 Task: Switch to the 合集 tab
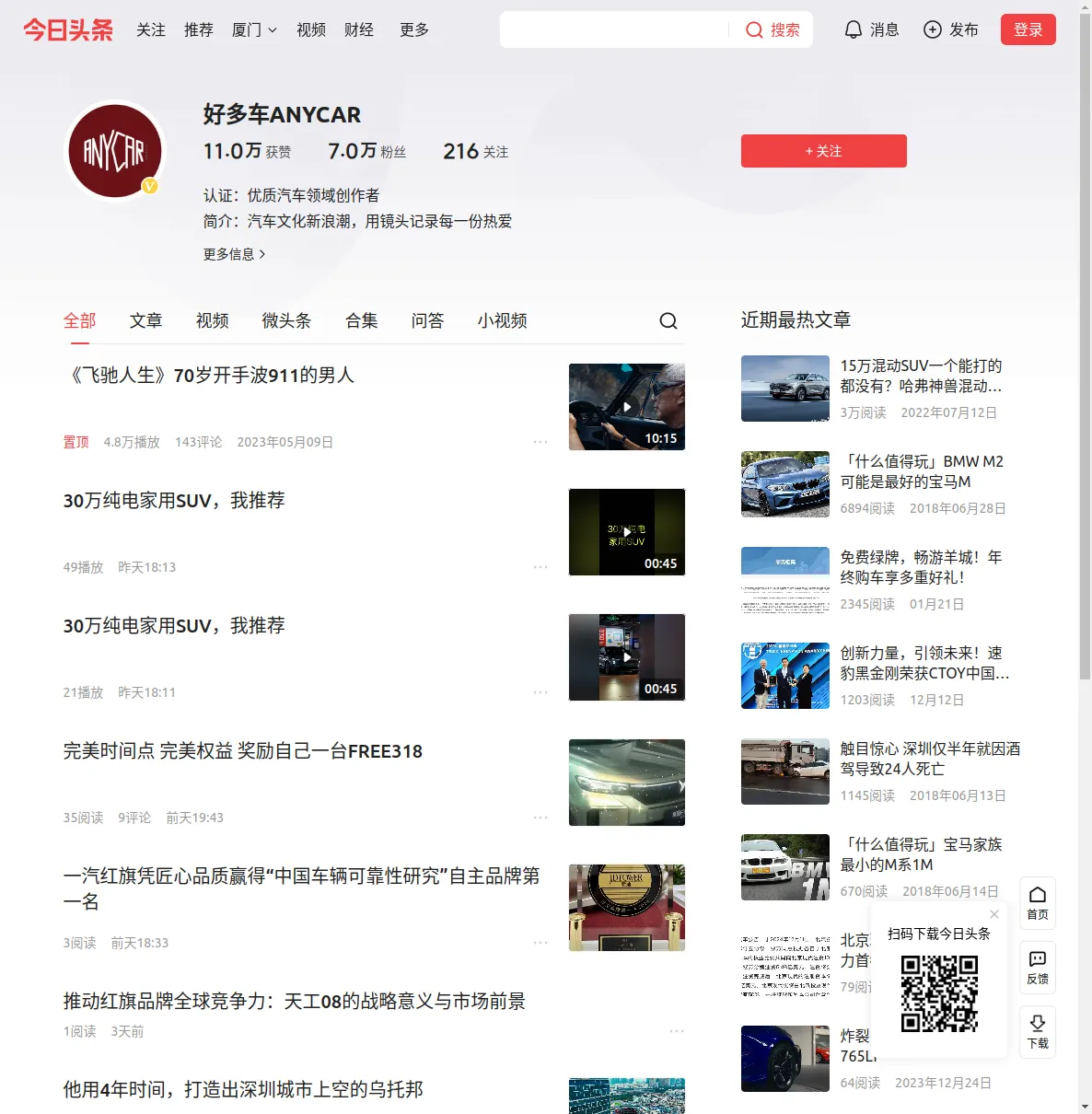coord(362,320)
